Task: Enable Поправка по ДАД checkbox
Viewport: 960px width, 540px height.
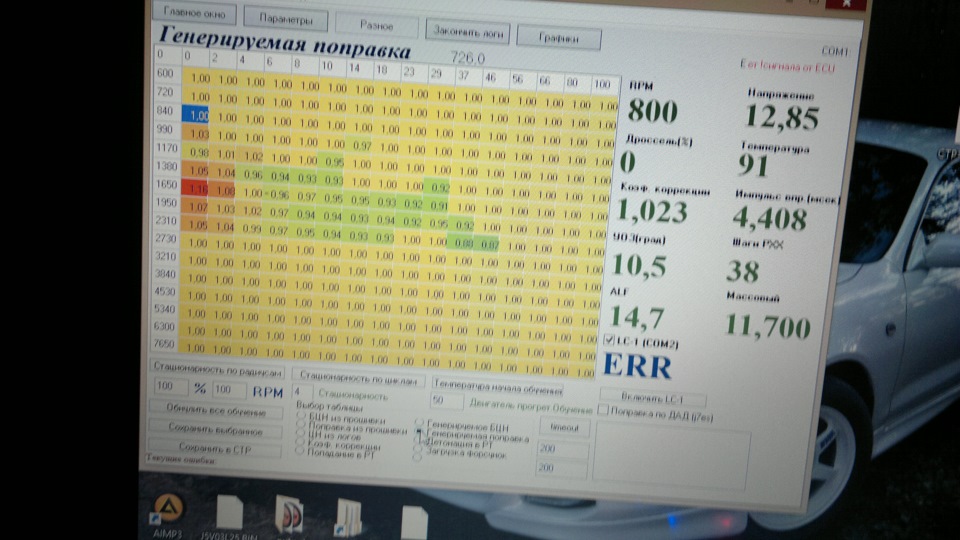Action: click(x=603, y=410)
